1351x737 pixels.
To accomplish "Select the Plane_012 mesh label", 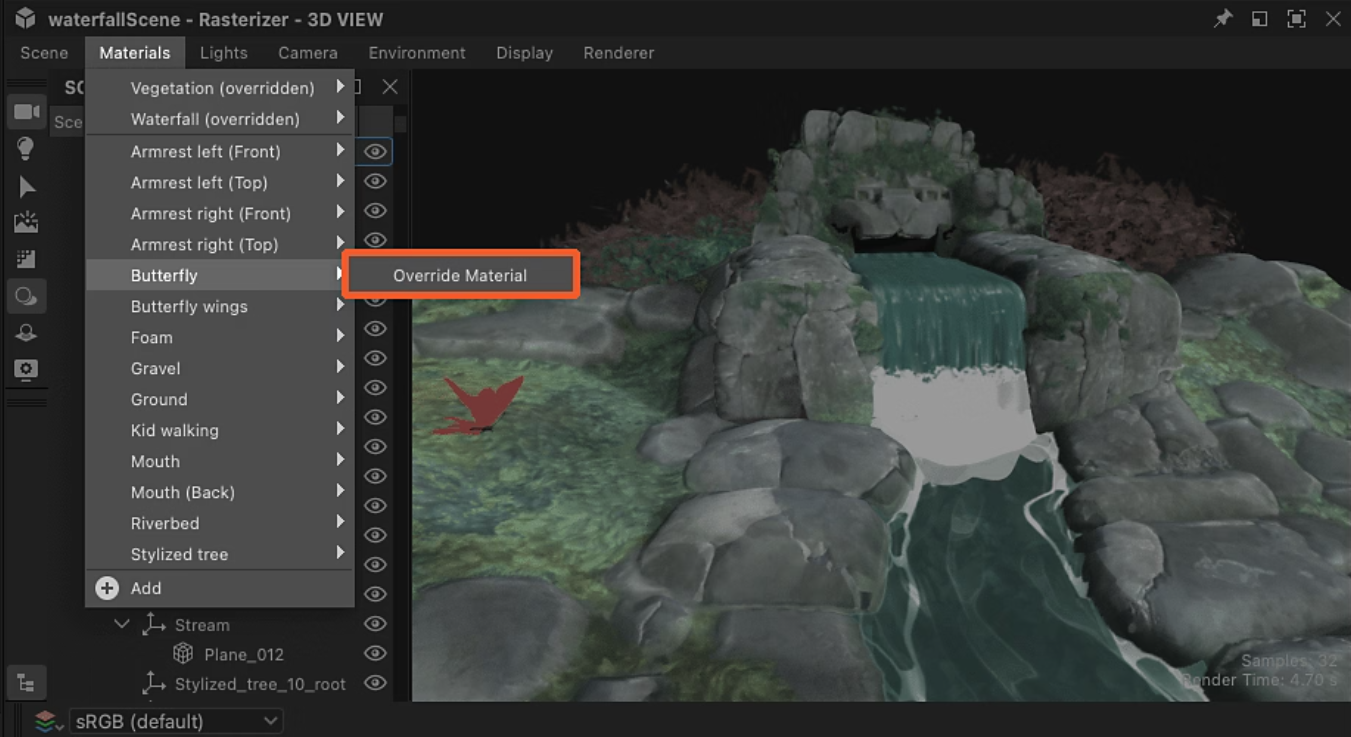I will tap(244, 655).
